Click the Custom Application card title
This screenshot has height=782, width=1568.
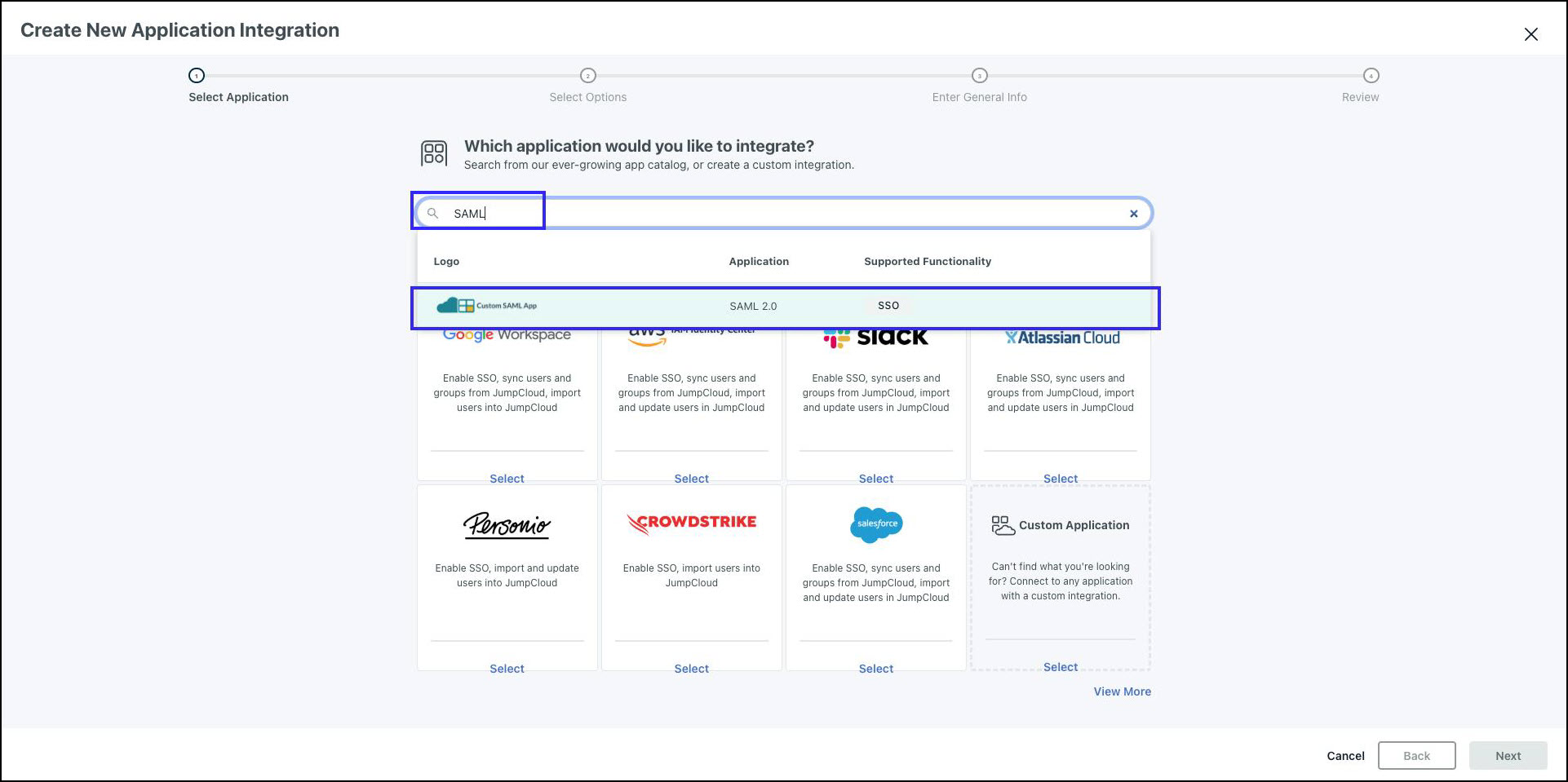tap(1074, 525)
